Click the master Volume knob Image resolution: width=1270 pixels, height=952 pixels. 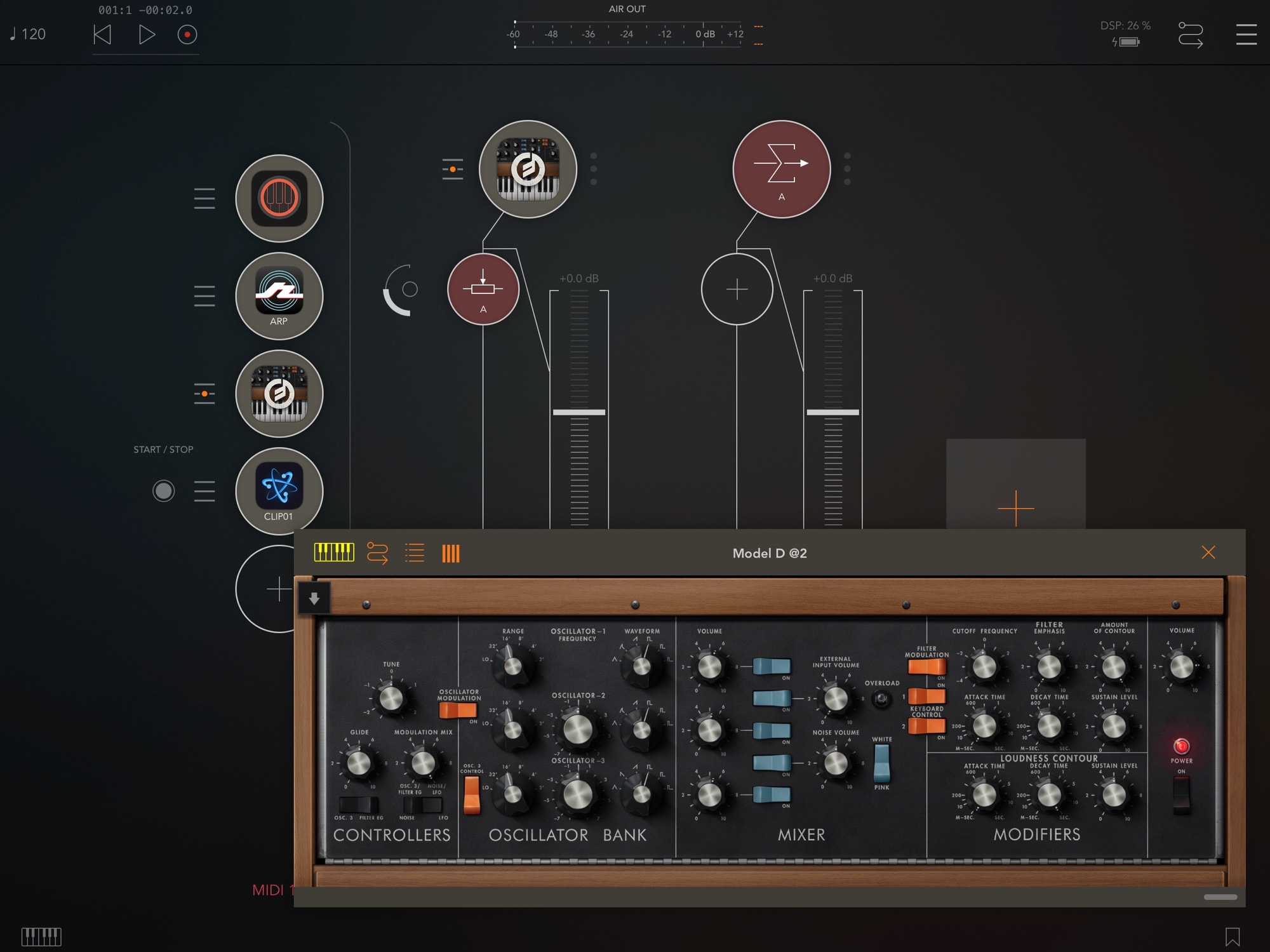[1182, 667]
